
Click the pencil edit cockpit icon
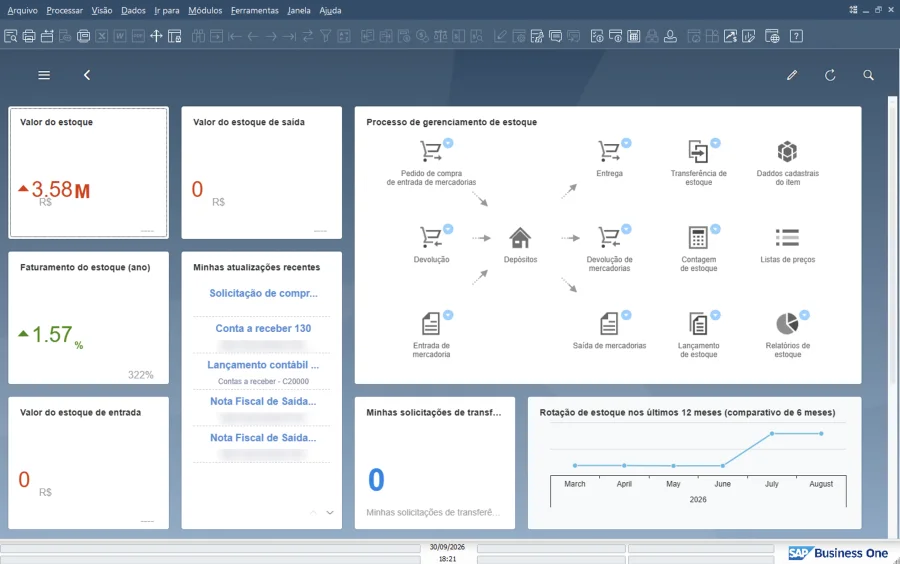pos(792,75)
